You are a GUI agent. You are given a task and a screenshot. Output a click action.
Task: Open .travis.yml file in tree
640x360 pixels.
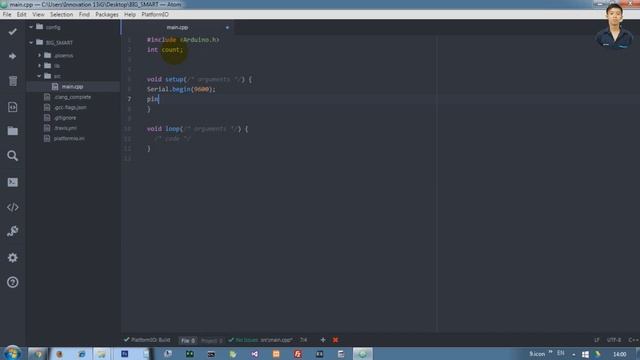point(65,128)
